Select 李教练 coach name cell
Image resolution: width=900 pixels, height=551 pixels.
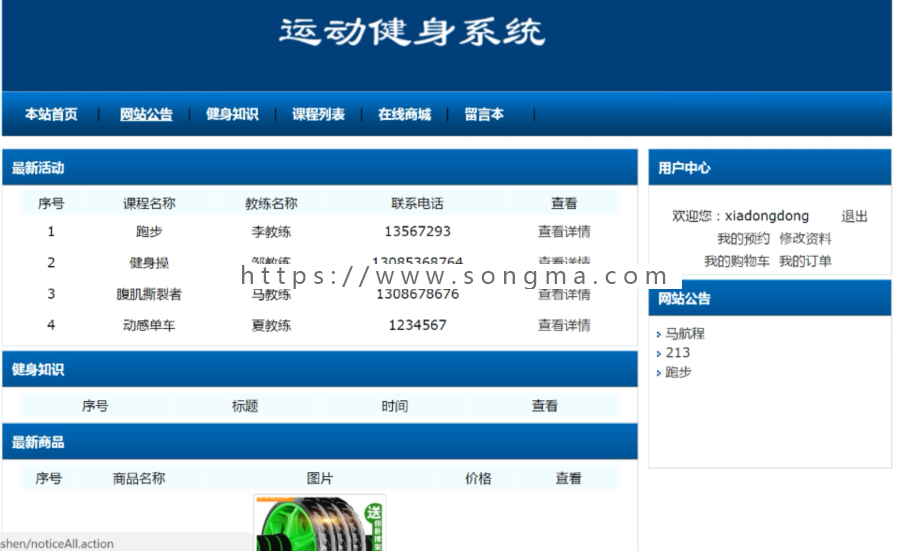[271, 231]
